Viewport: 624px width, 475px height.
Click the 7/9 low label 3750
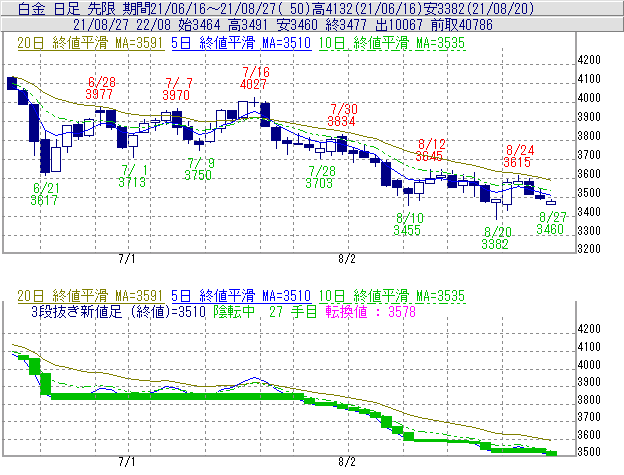(198, 175)
